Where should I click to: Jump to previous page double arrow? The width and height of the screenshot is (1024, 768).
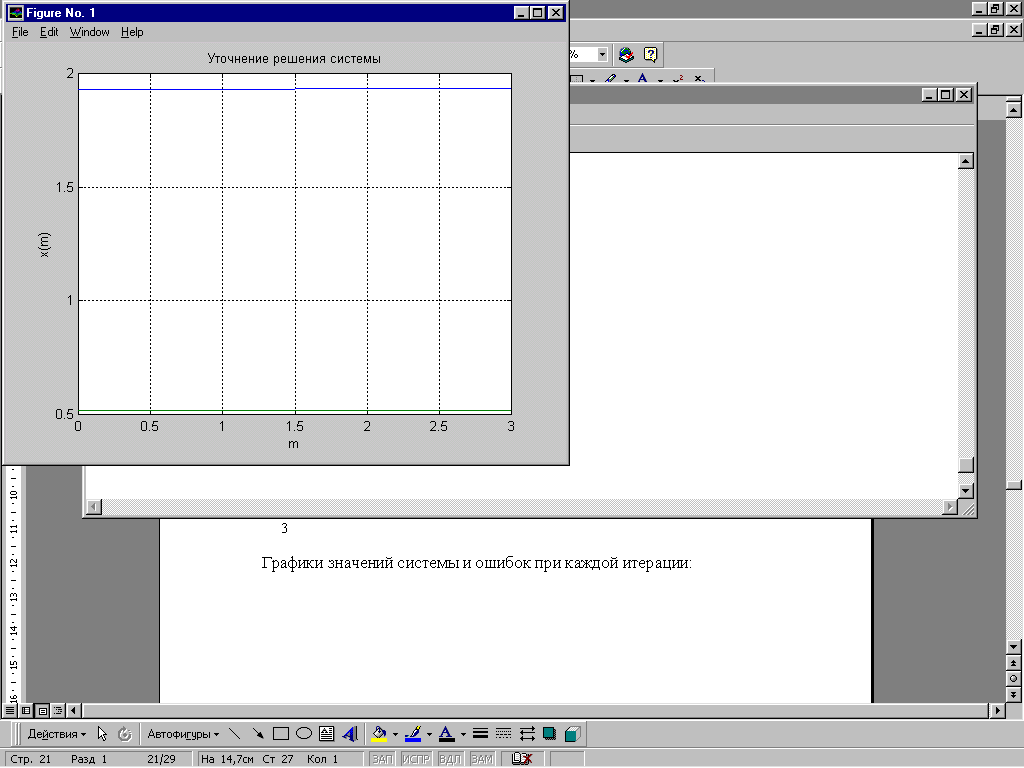pos(1014,663)
